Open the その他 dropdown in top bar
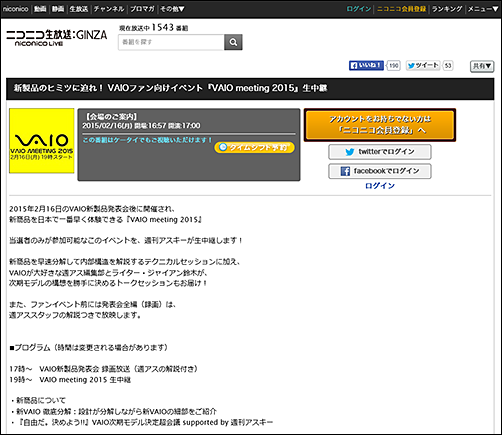The image size is (502, 435). (172, 9)
